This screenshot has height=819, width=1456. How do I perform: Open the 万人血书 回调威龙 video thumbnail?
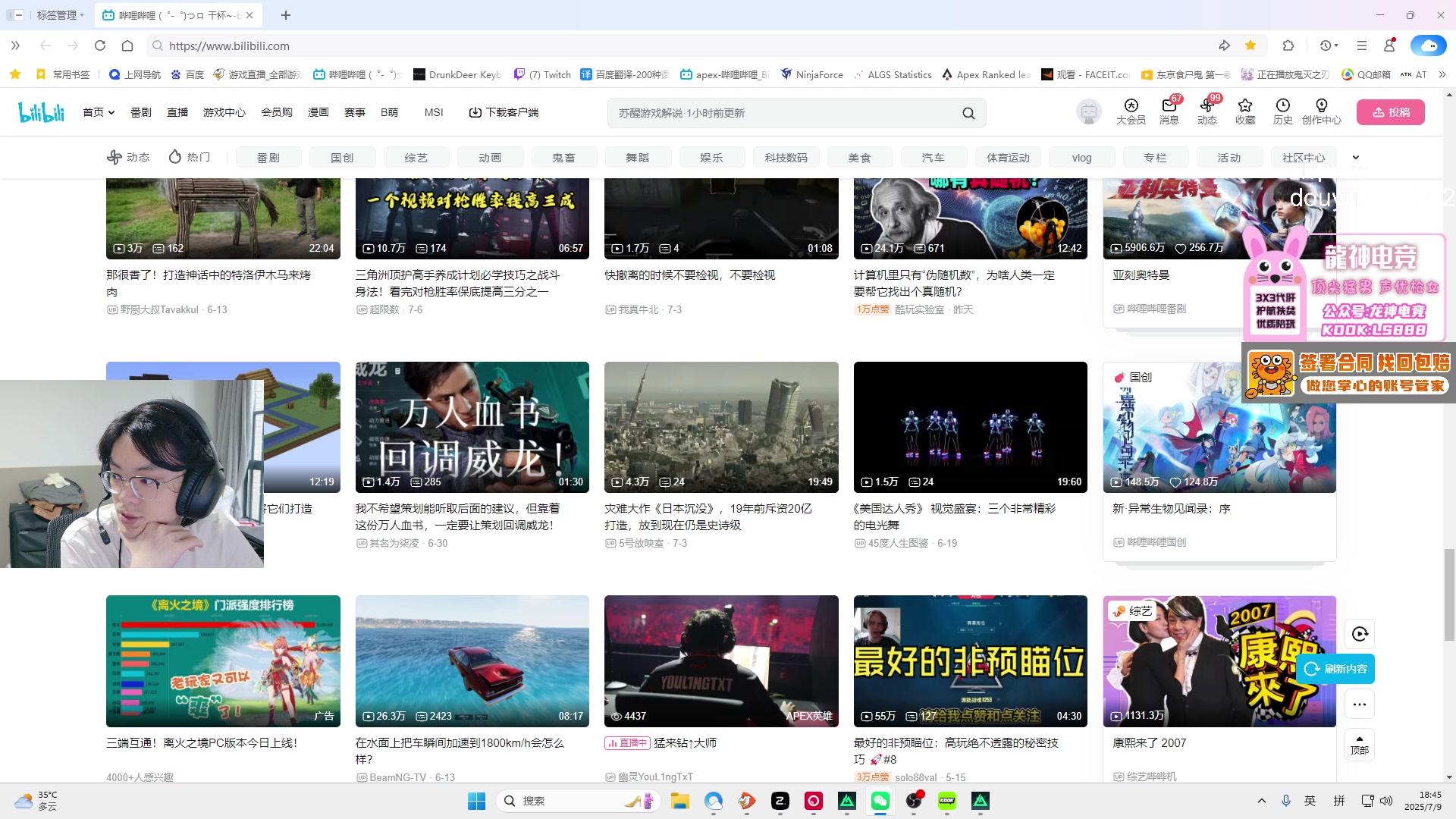click(x=472, y=427)
